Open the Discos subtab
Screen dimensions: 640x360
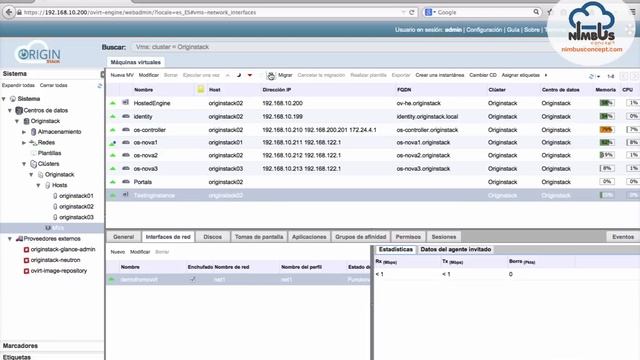click(x=213, y=237)
